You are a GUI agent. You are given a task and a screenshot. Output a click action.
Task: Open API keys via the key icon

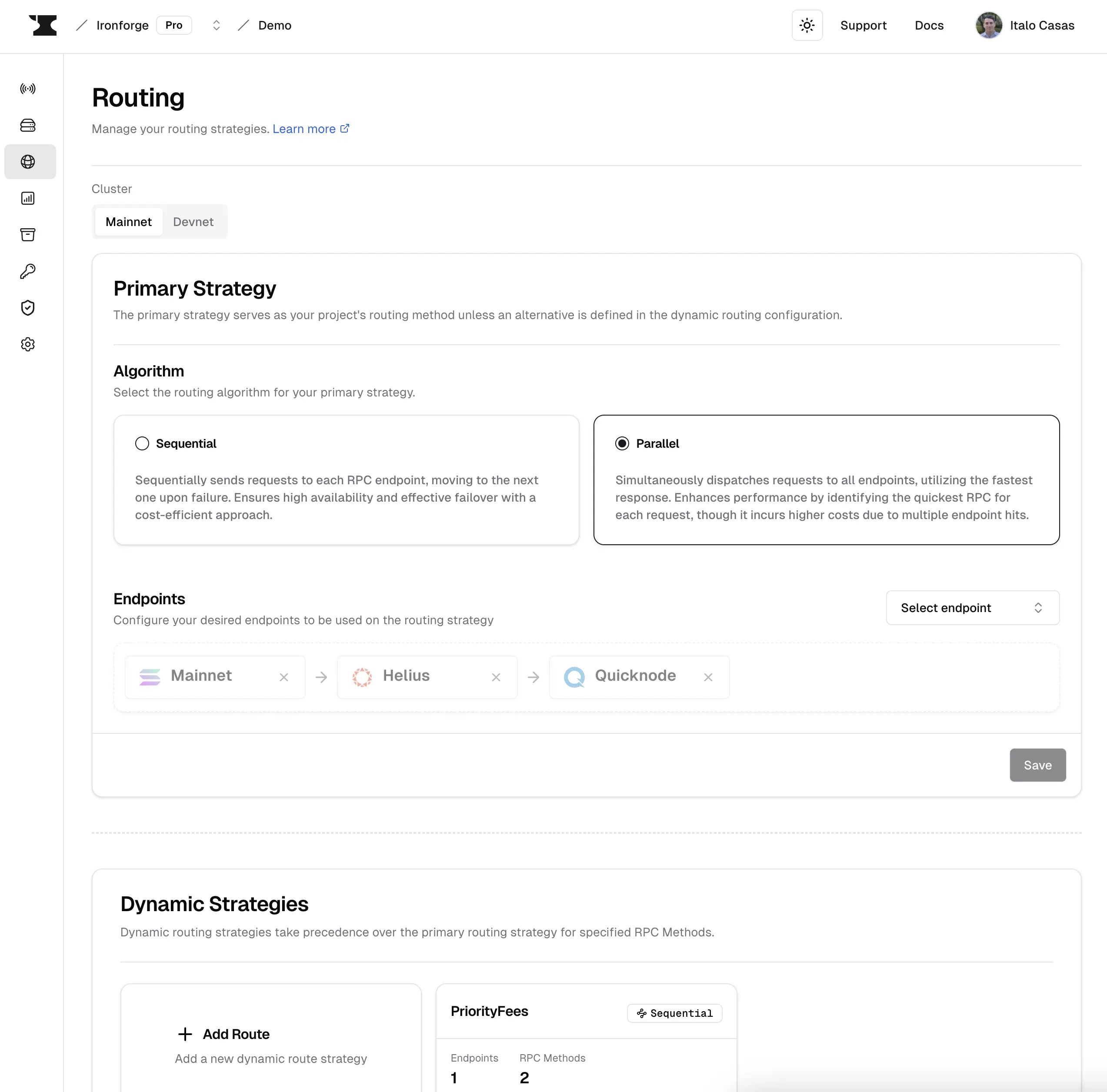tap(28, 271)
